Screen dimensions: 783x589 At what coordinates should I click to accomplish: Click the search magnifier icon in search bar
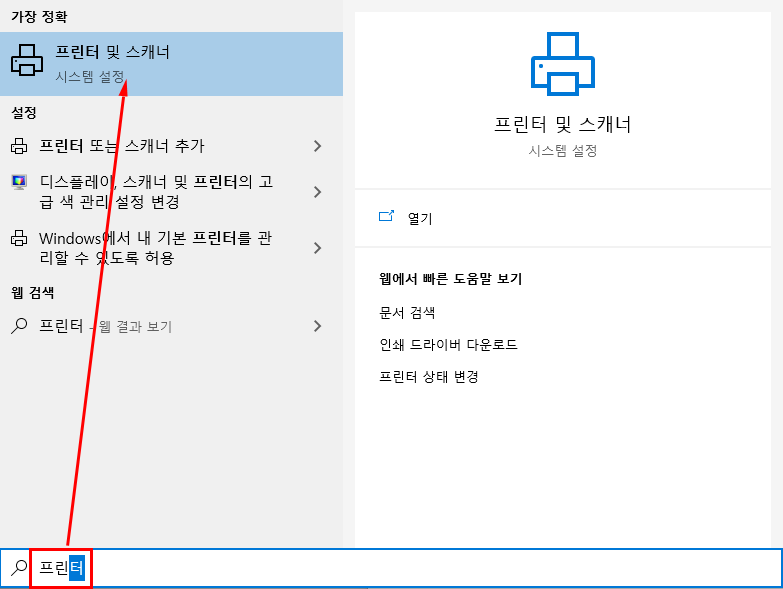[x=19, y=568]
